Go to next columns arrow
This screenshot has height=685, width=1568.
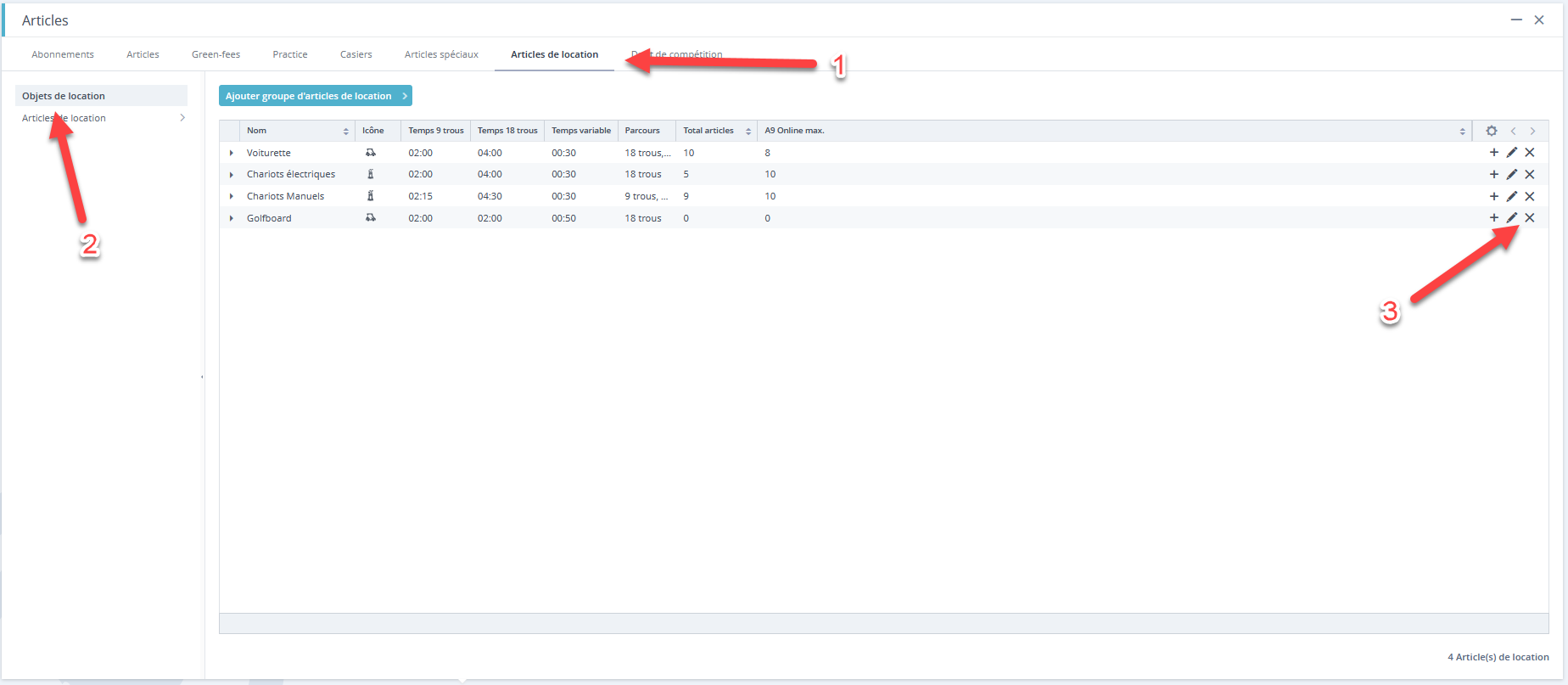click(1532, 131)
